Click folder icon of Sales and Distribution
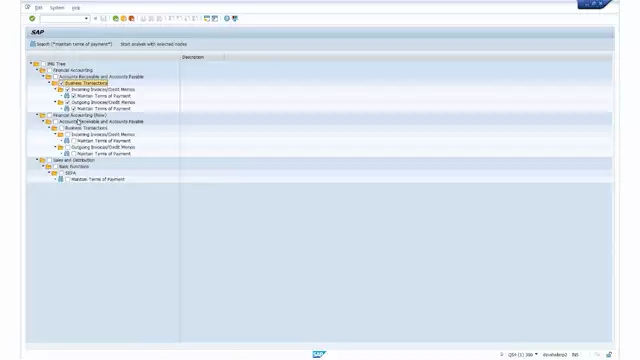 point(42,160)
